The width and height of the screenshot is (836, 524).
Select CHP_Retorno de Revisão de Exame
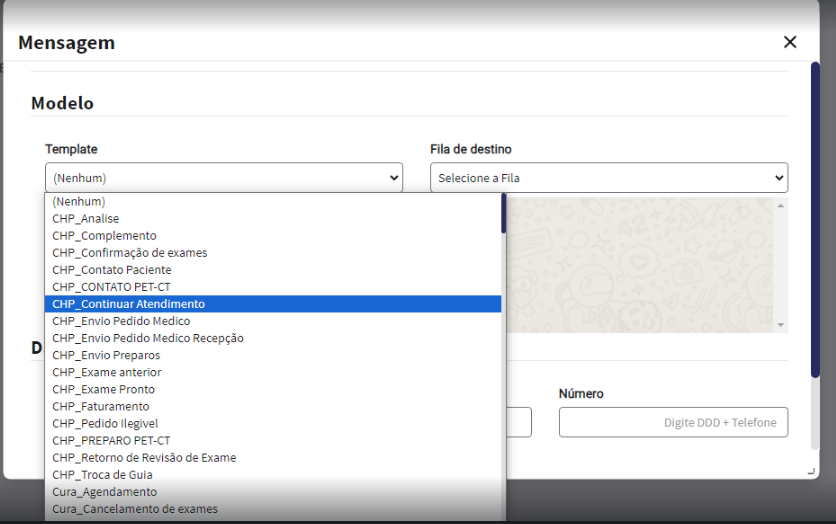[x=273, y=457]
